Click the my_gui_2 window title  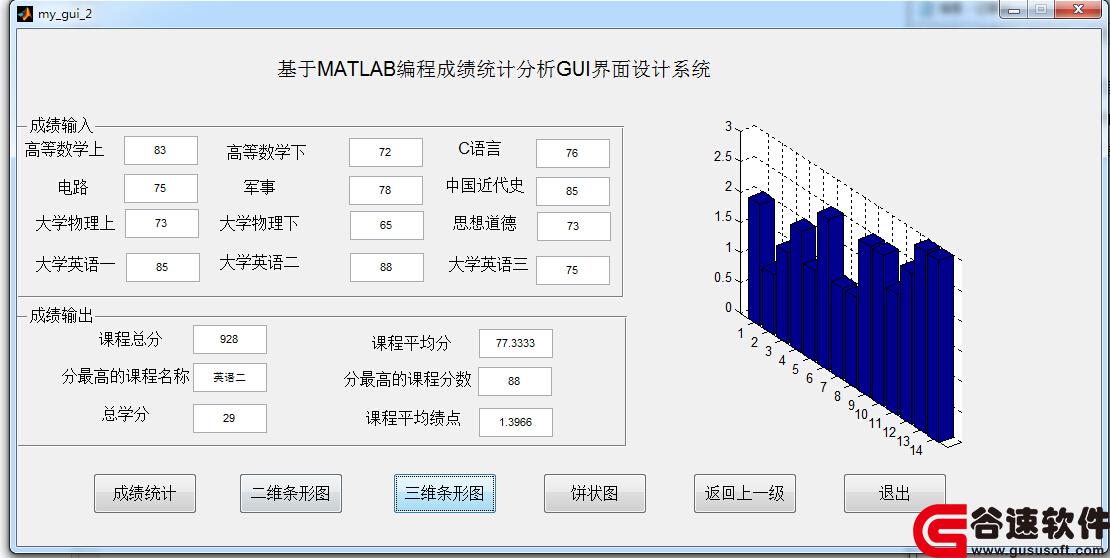(65, 14)
